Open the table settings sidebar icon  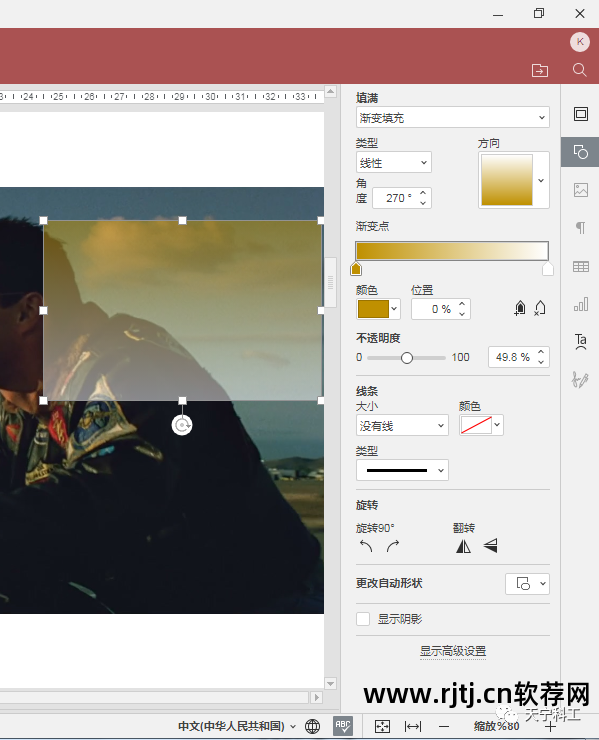pos(581,267)
